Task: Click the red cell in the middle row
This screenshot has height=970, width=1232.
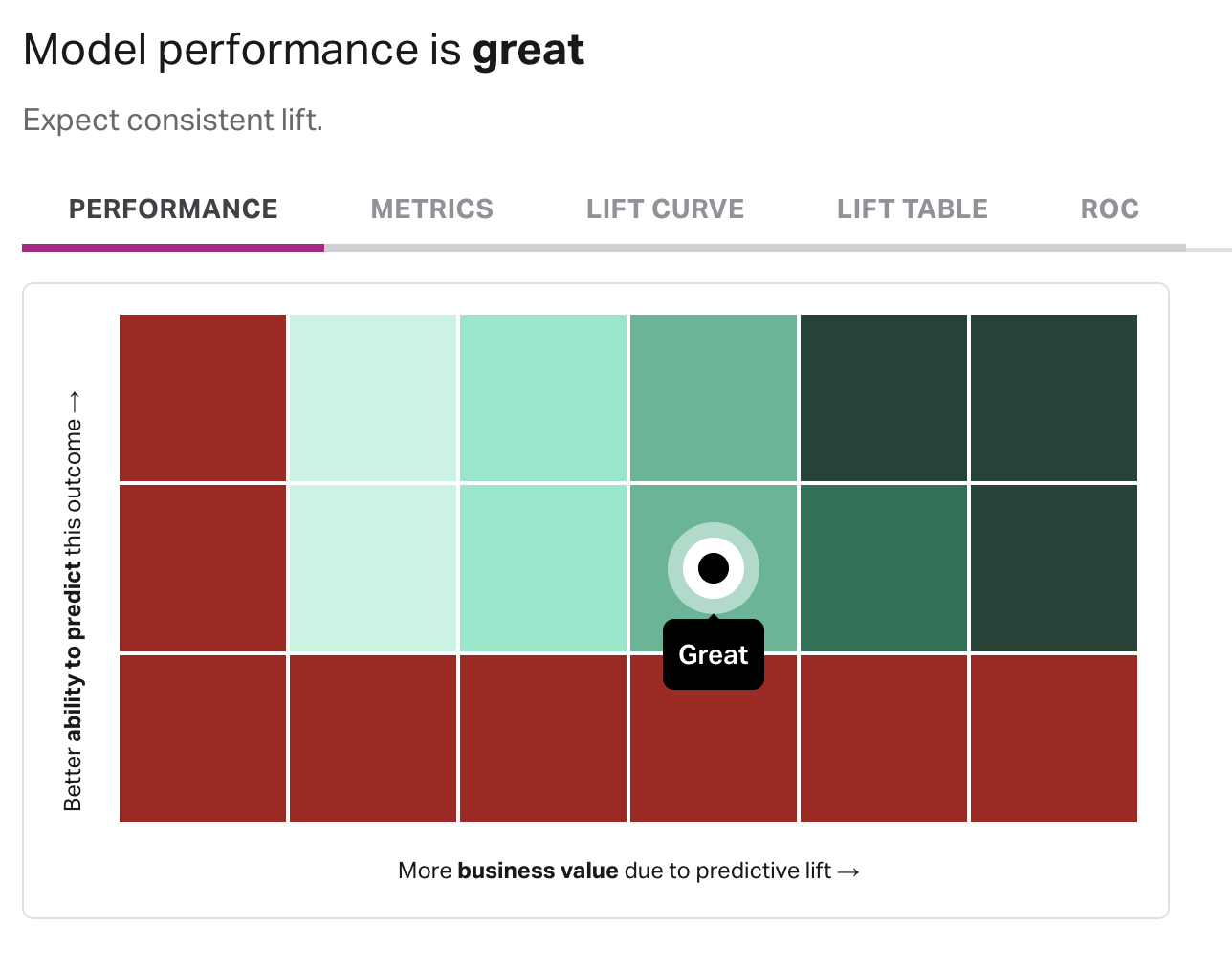Action: coord(203,568)
